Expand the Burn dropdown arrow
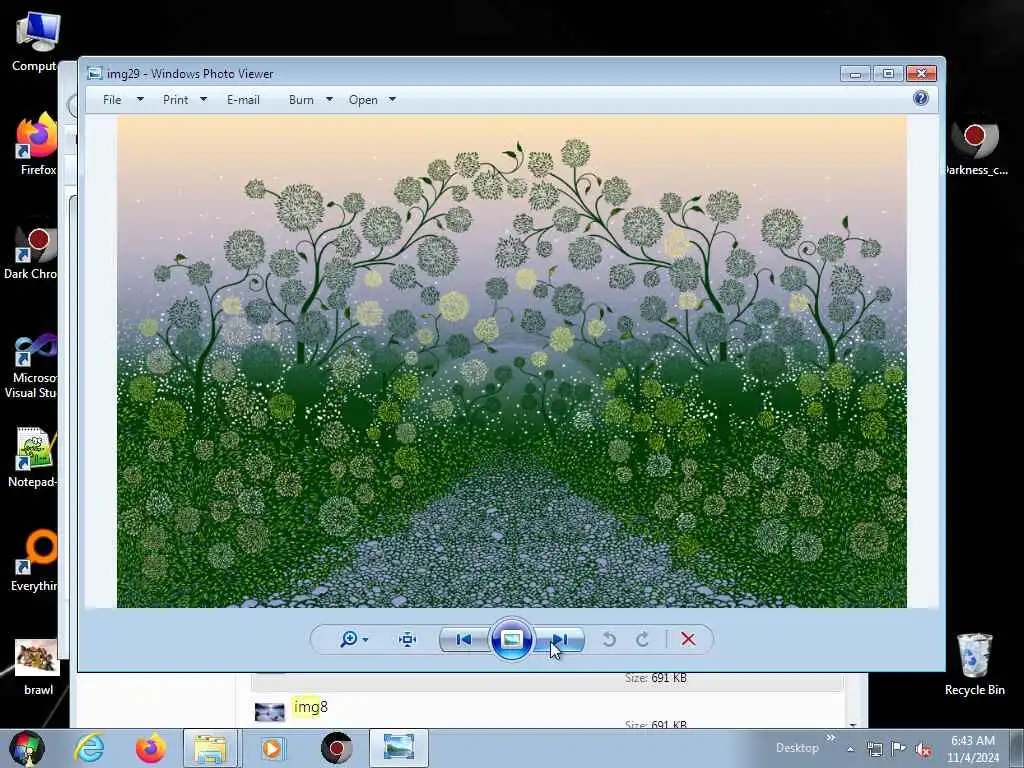 [329, 100]
